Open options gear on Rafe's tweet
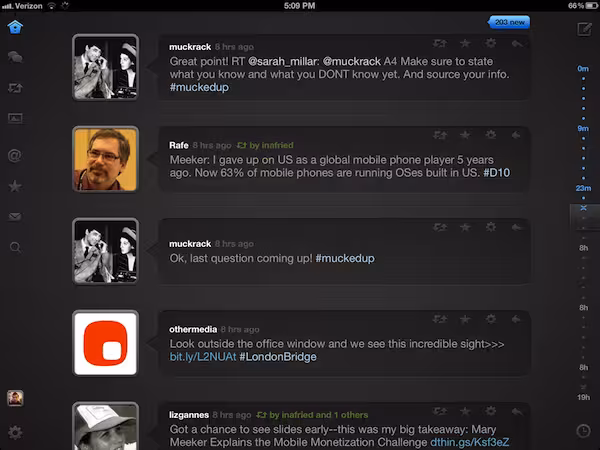Screen dimensions: 600x450 click(x=491, y=135)
